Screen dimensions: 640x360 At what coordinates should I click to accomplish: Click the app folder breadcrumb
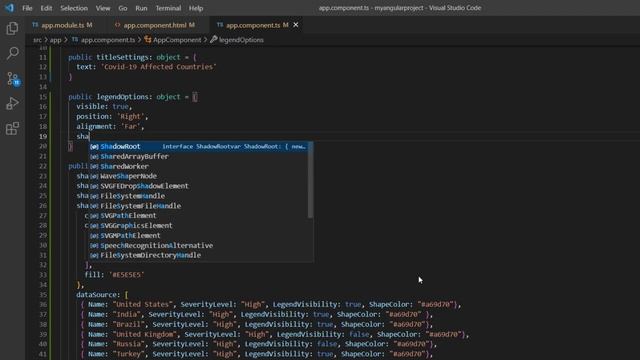(56, 40)
